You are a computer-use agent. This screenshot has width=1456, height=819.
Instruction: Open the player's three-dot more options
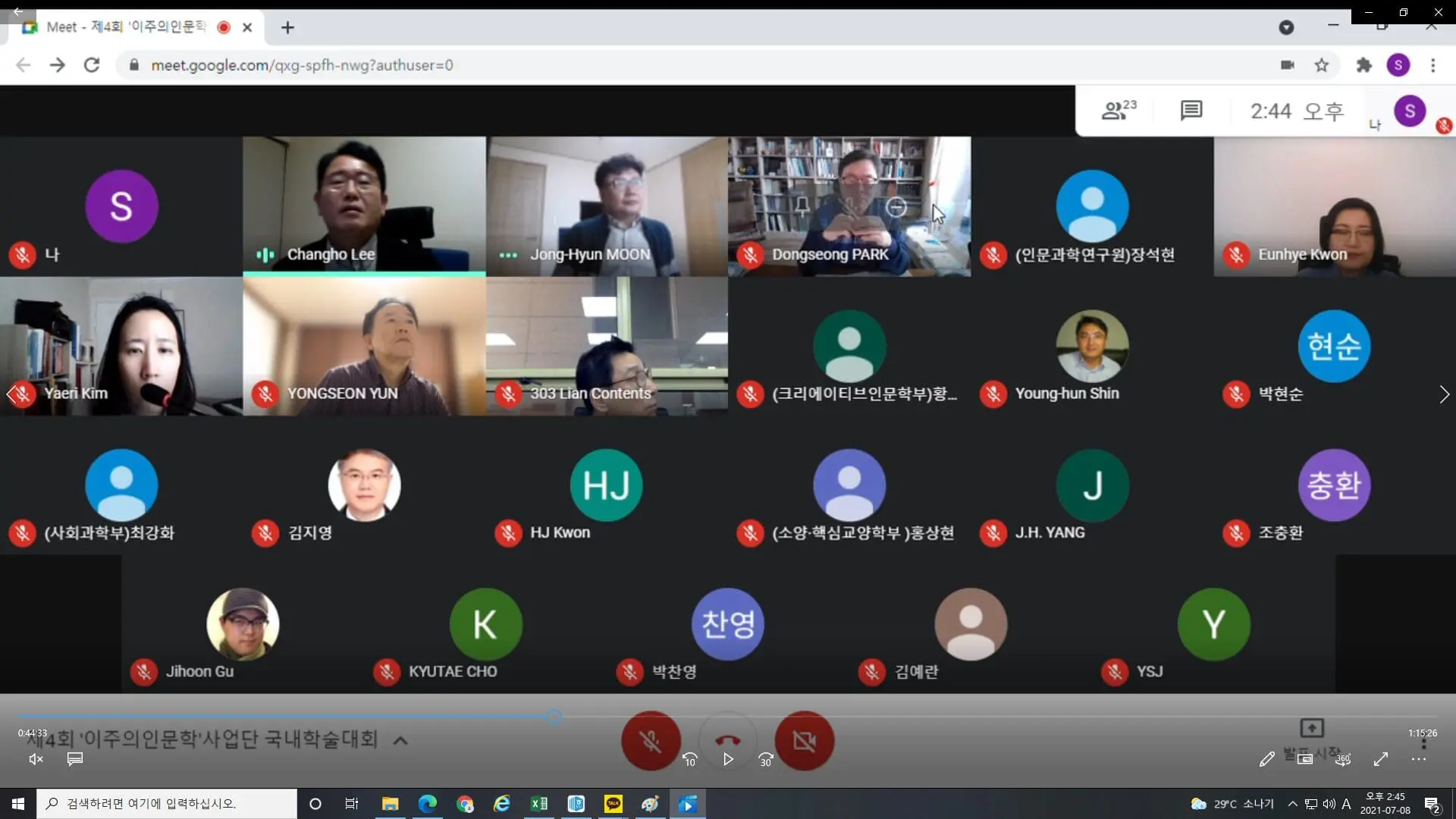[1419, 759]
